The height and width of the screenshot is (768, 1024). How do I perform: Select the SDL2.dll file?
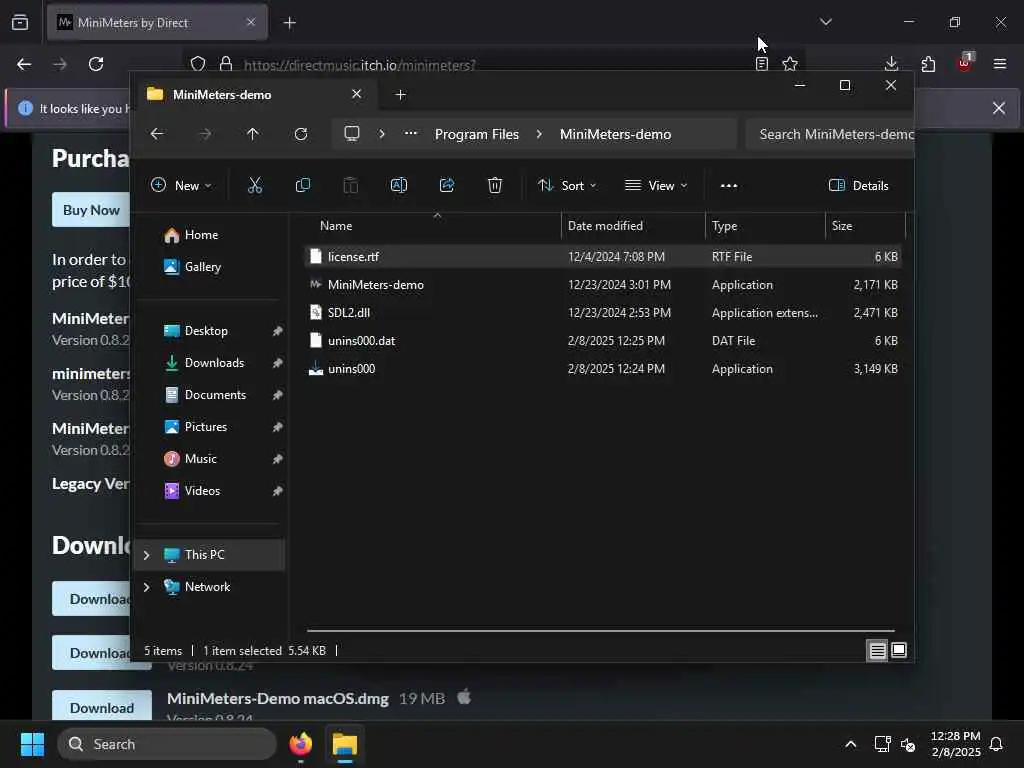(603, 313)
